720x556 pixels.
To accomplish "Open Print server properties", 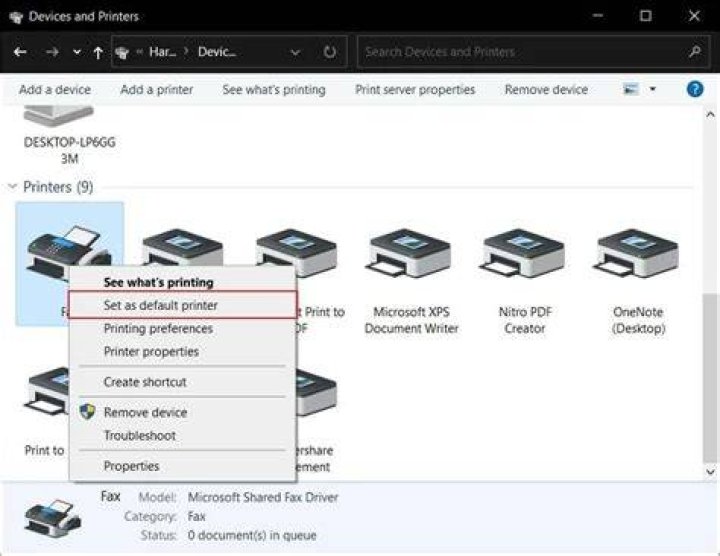I will (x=415, y=90).
